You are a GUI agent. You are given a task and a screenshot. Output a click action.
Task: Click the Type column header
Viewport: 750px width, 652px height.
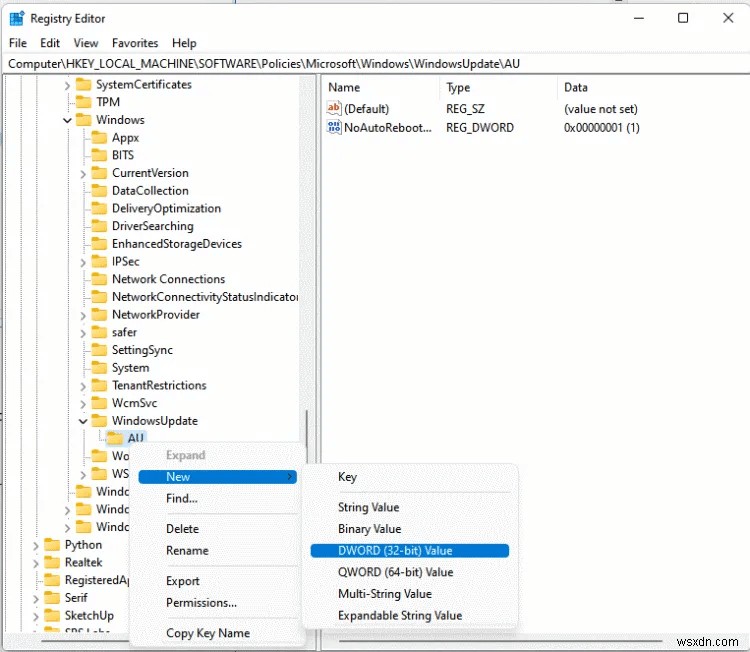click(x=497, y=88)
